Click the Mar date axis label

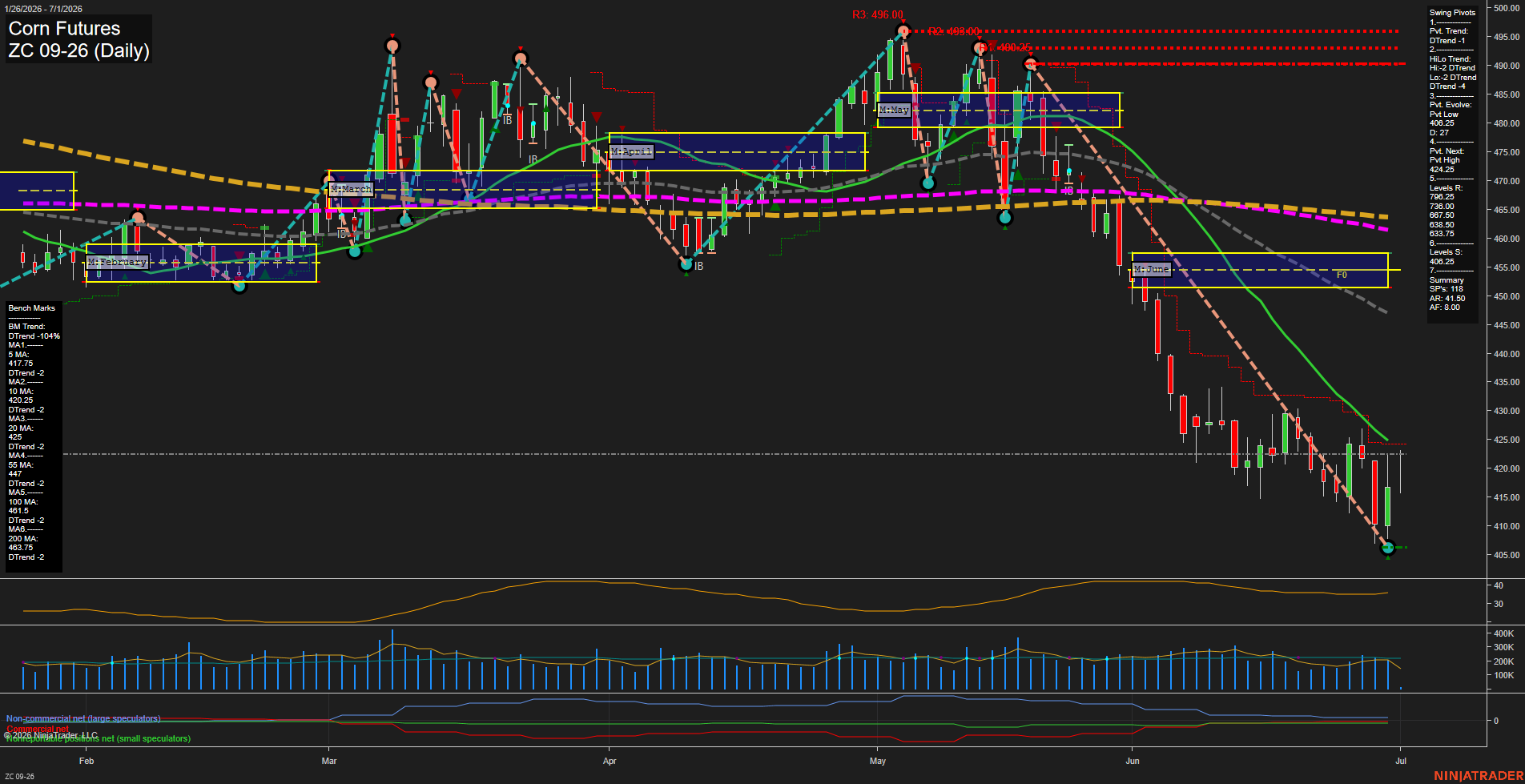pos(329,761)
